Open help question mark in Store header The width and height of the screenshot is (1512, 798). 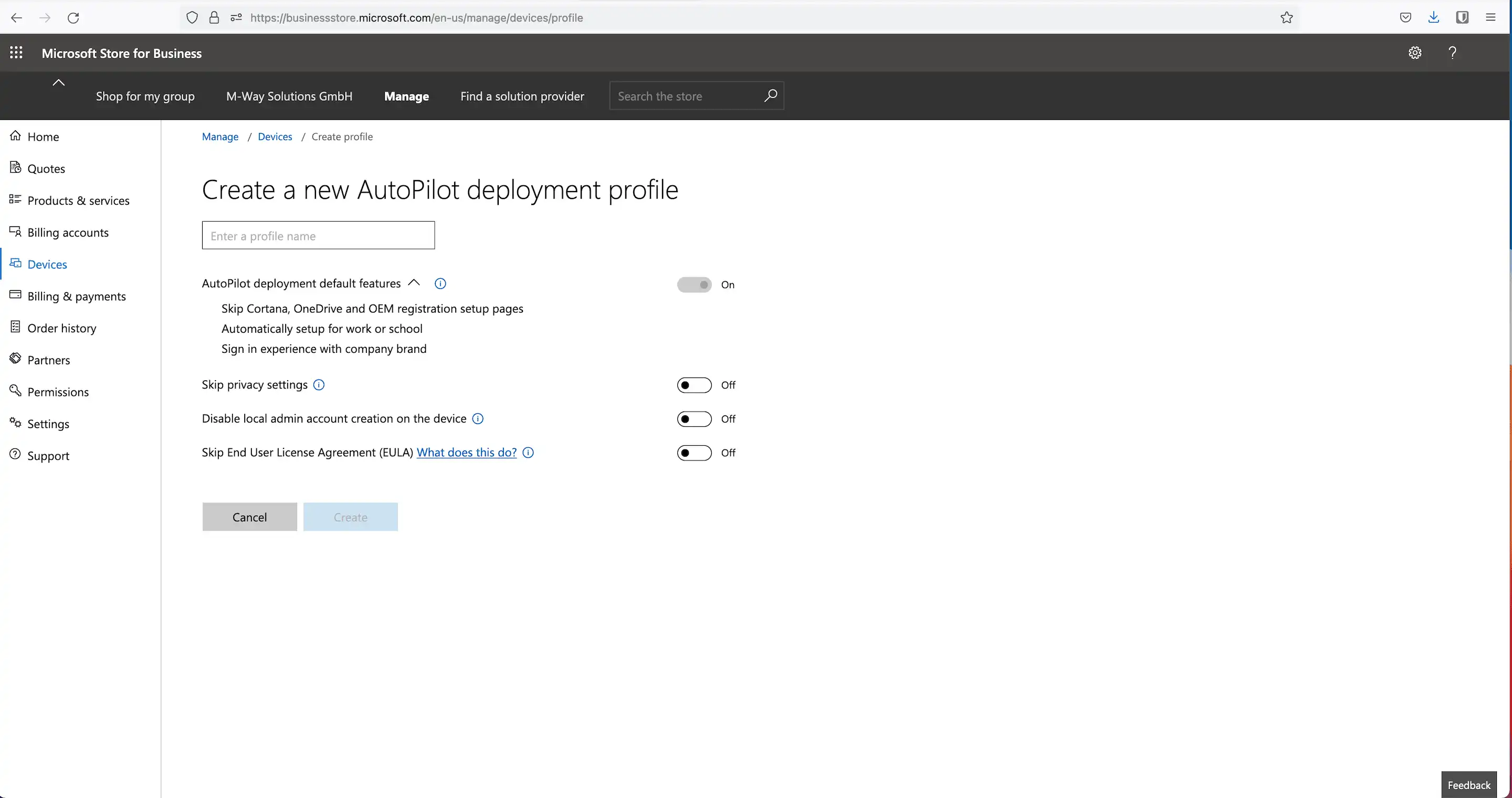1452,53
